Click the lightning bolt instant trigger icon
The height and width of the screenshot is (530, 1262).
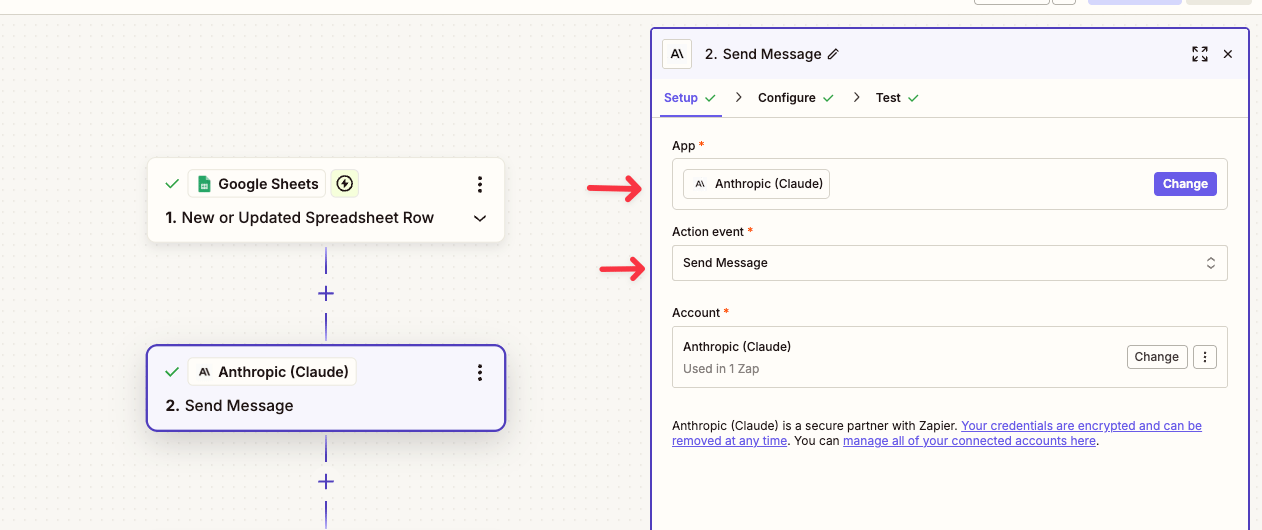pyautogui.click(x=345, y=184)
